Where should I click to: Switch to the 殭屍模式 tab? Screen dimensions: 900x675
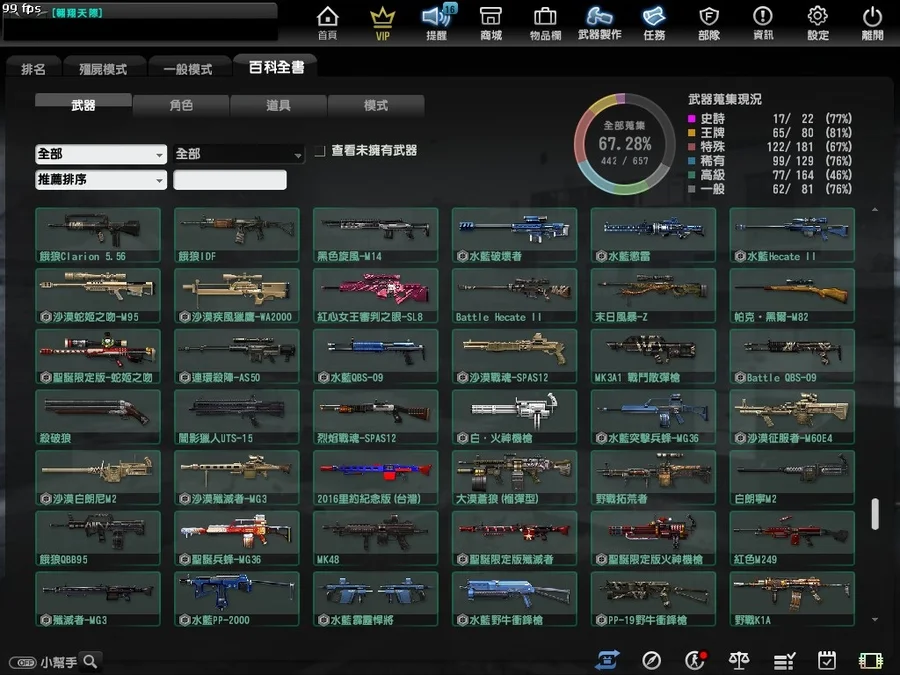pos(103,68)
